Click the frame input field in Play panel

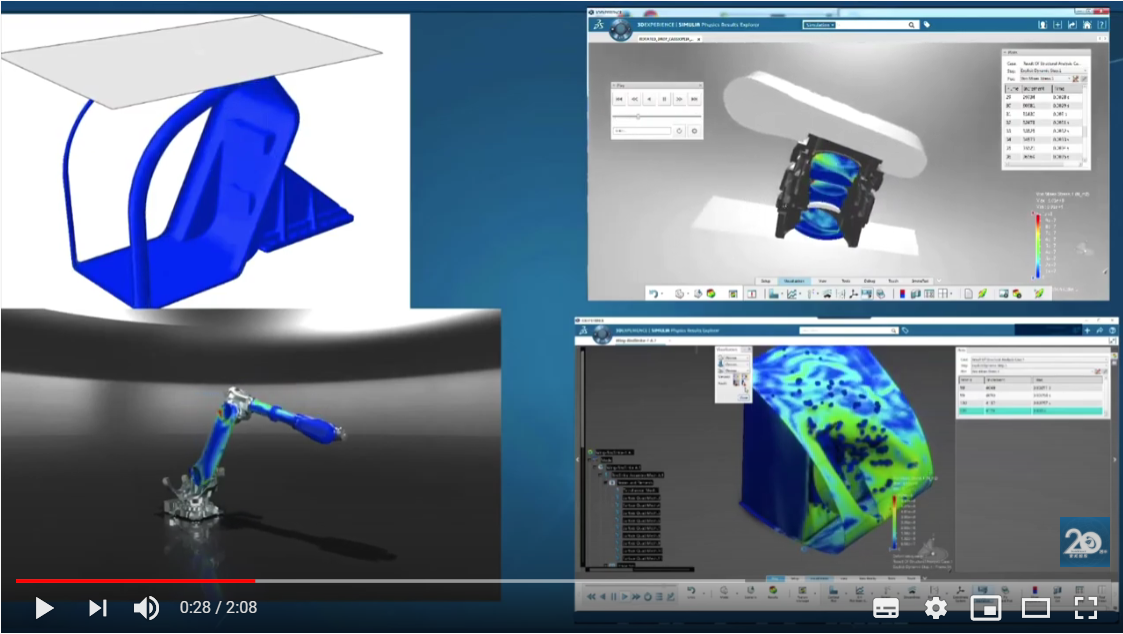pyautogui.click(x=642, y=131)
